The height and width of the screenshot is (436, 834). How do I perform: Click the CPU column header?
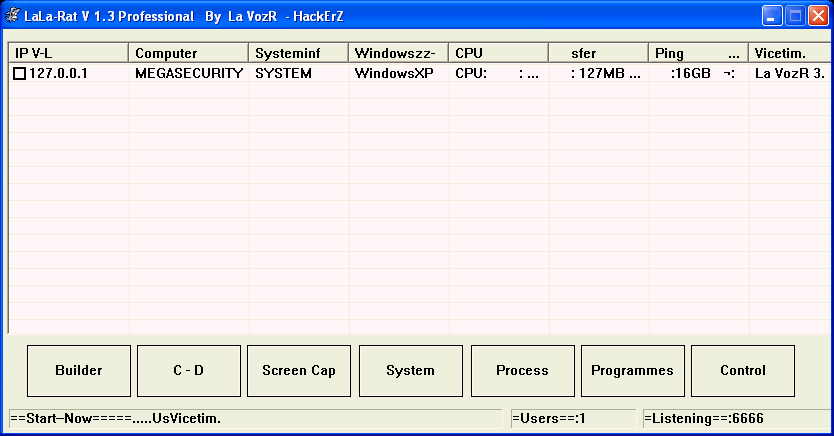point(498,53)
